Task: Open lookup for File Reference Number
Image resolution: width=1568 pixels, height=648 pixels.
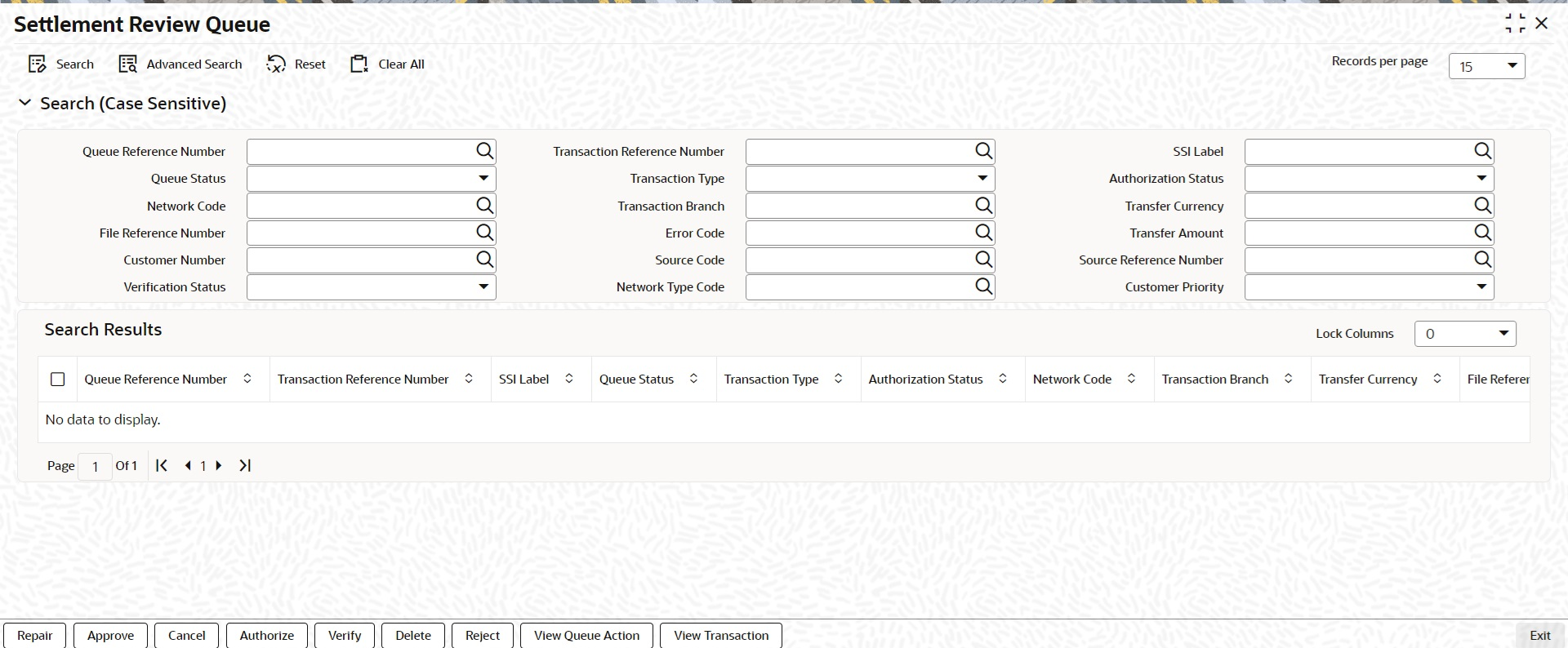Action: pyautogui.click(x=485, y=233)
